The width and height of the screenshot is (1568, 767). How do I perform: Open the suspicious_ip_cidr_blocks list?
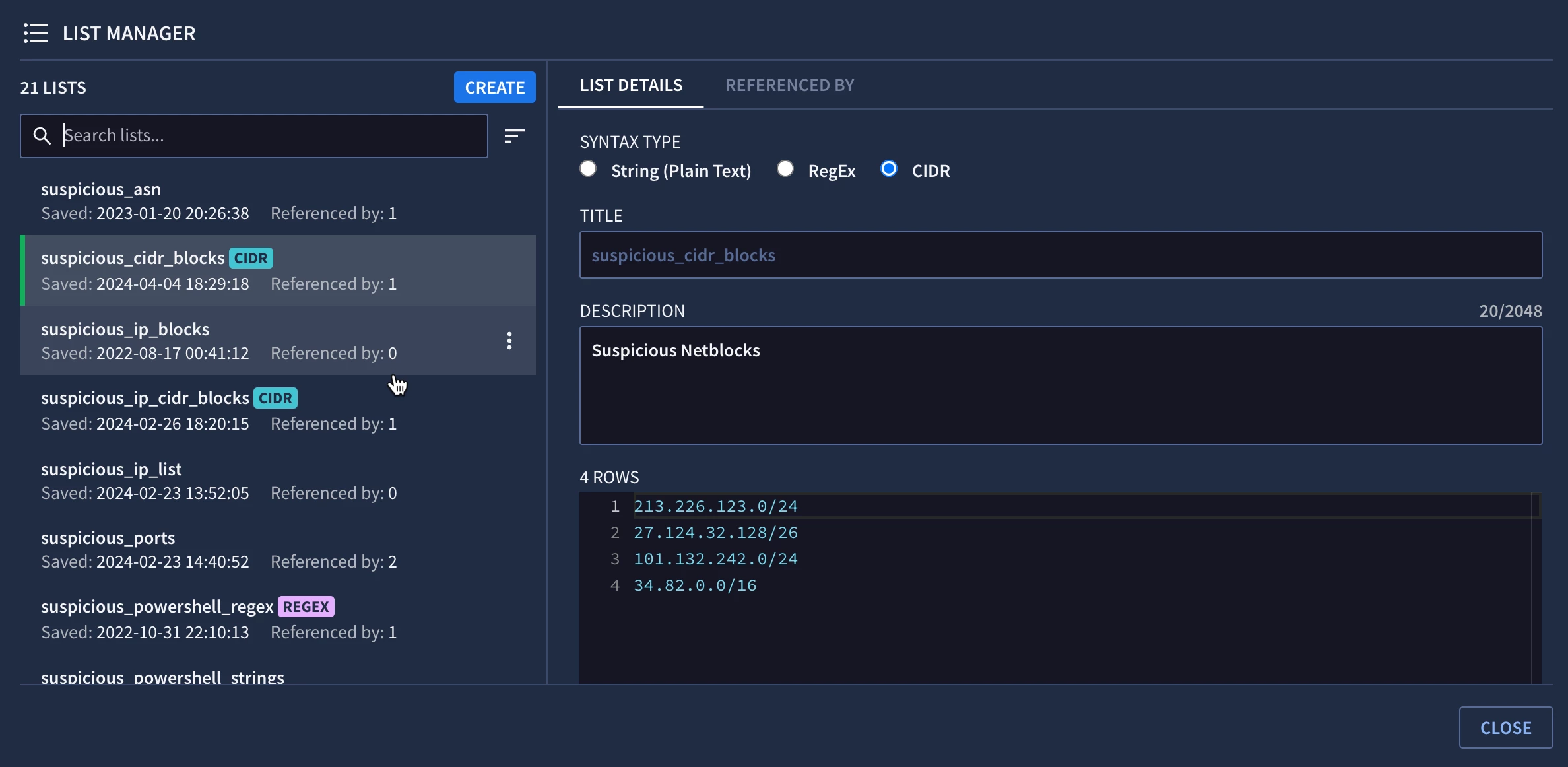coord(278,410)
